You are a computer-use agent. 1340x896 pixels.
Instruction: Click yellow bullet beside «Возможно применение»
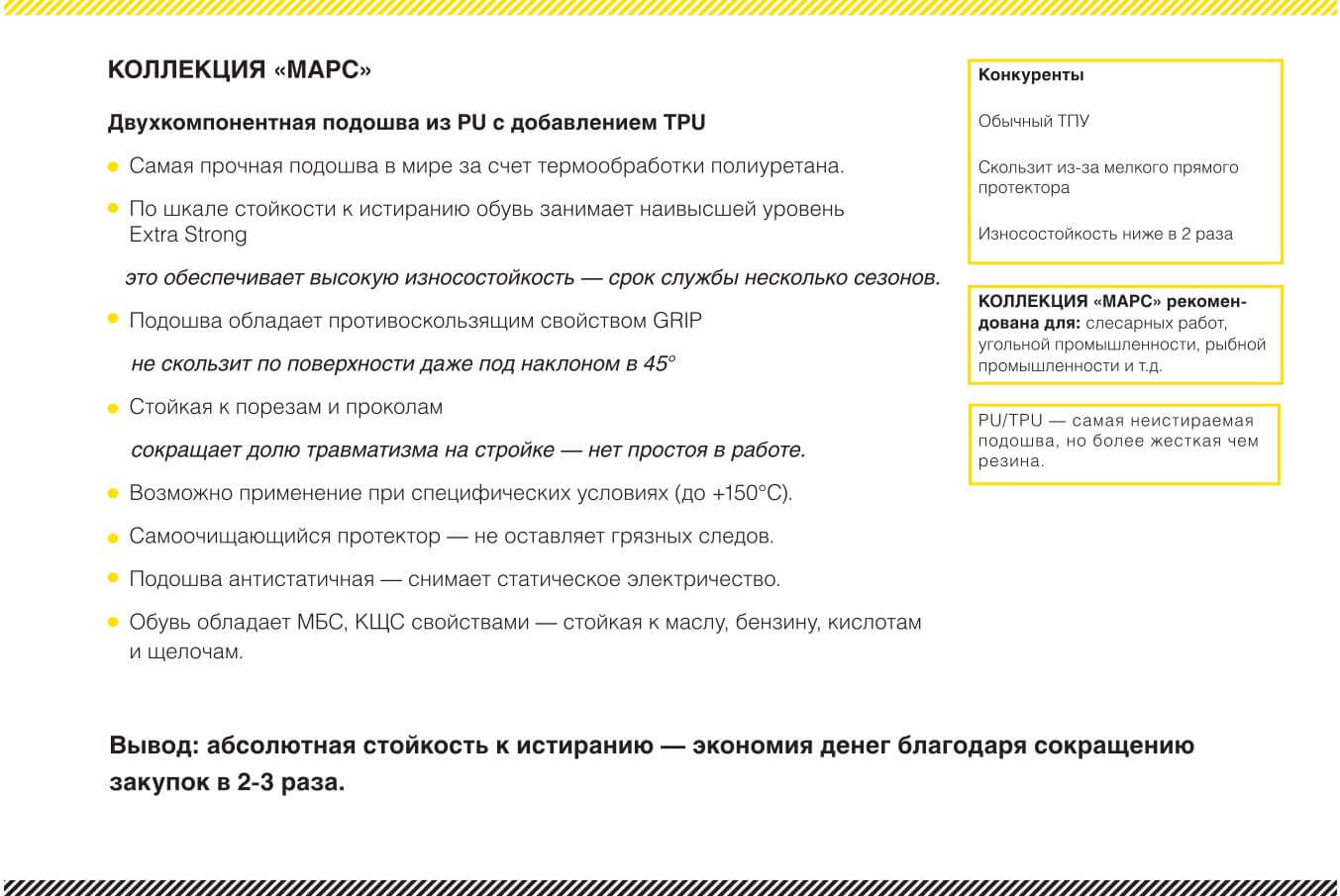click(x=114, y=493)
